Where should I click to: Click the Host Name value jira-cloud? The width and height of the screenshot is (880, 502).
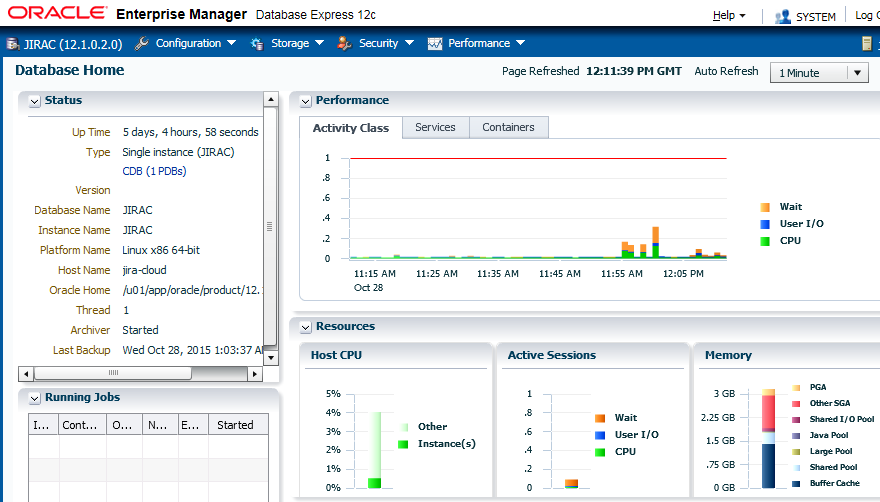144,270
